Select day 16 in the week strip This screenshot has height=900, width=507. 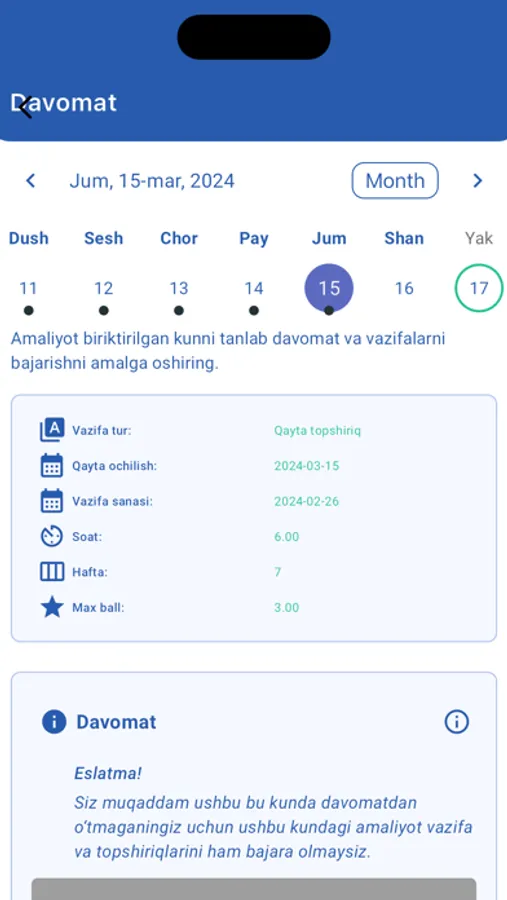pos(404,288)
